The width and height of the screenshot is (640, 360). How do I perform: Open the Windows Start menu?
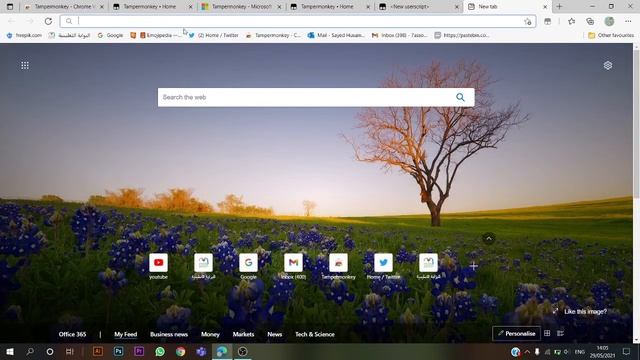[x=10, y=351]
